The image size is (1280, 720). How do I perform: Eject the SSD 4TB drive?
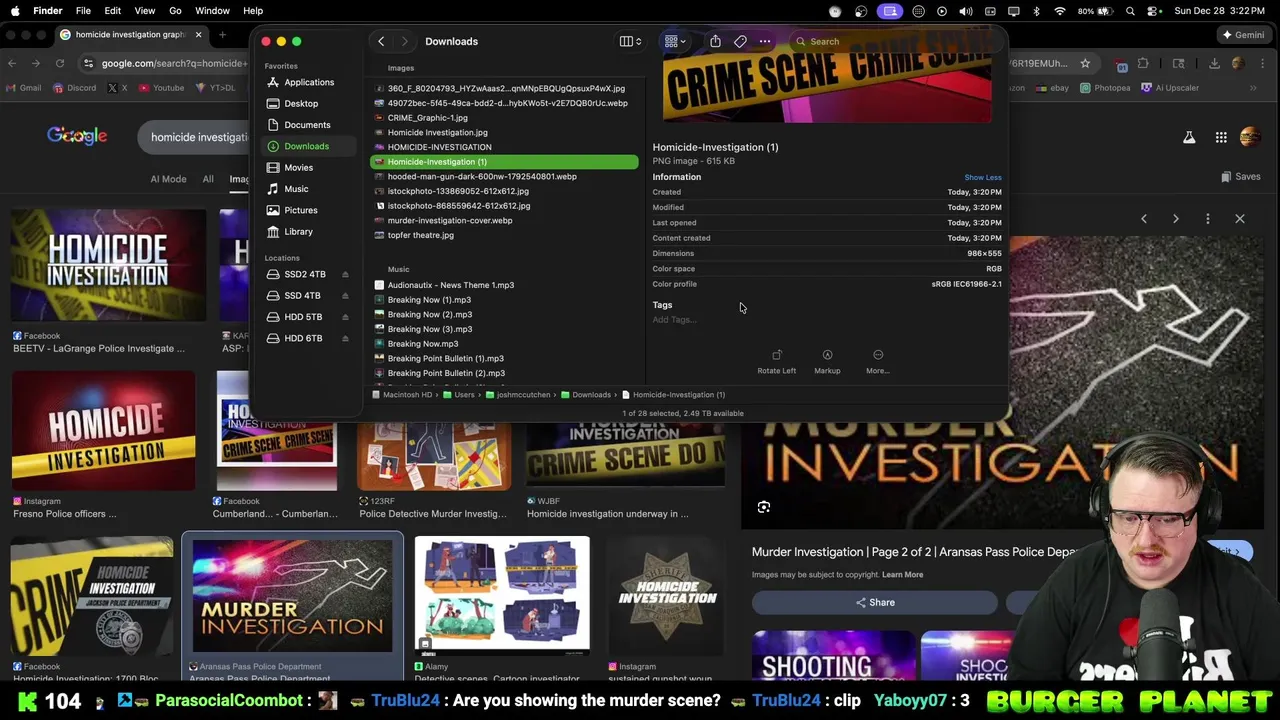(345, 295)
